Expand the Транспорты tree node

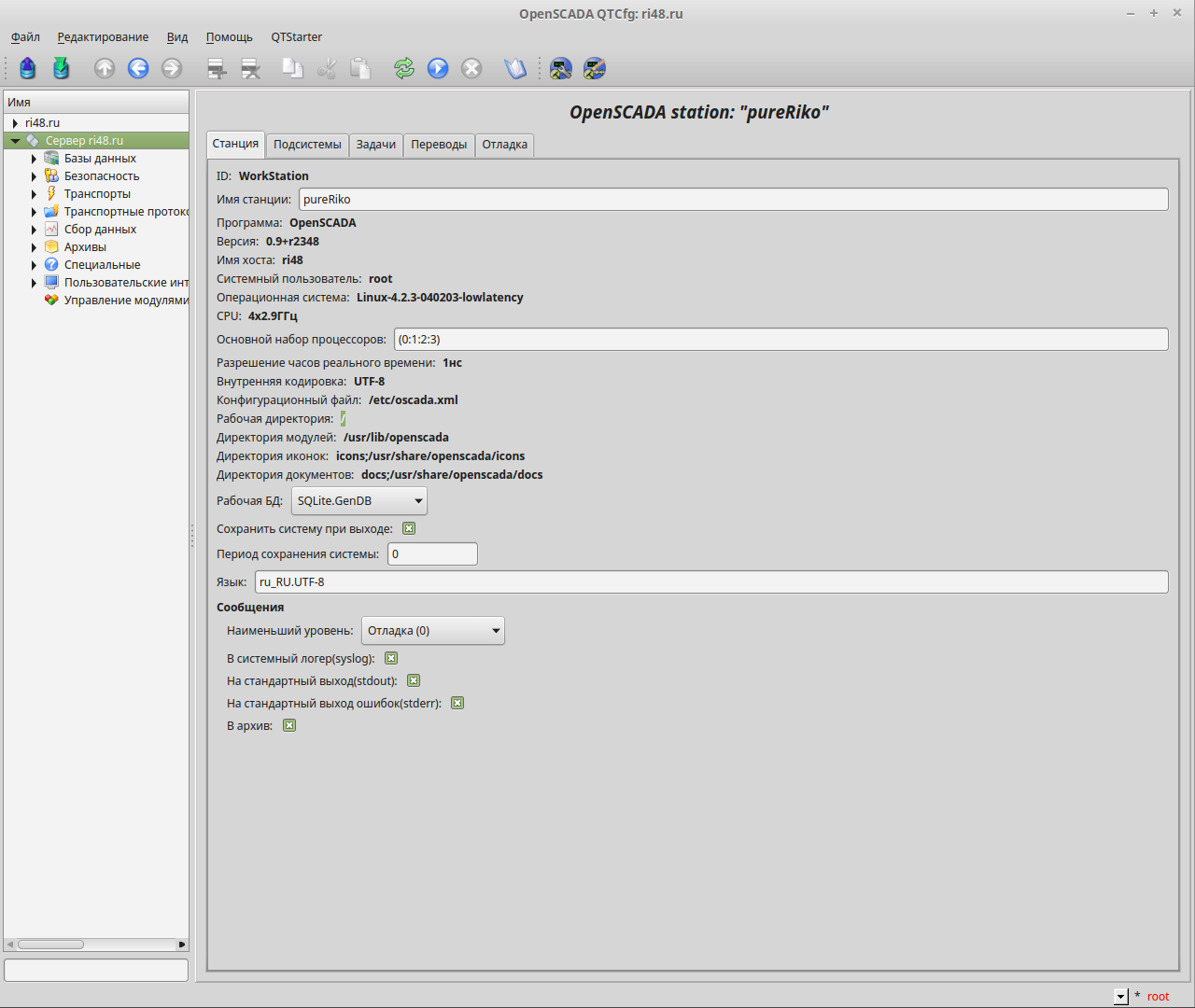[35, 194]
